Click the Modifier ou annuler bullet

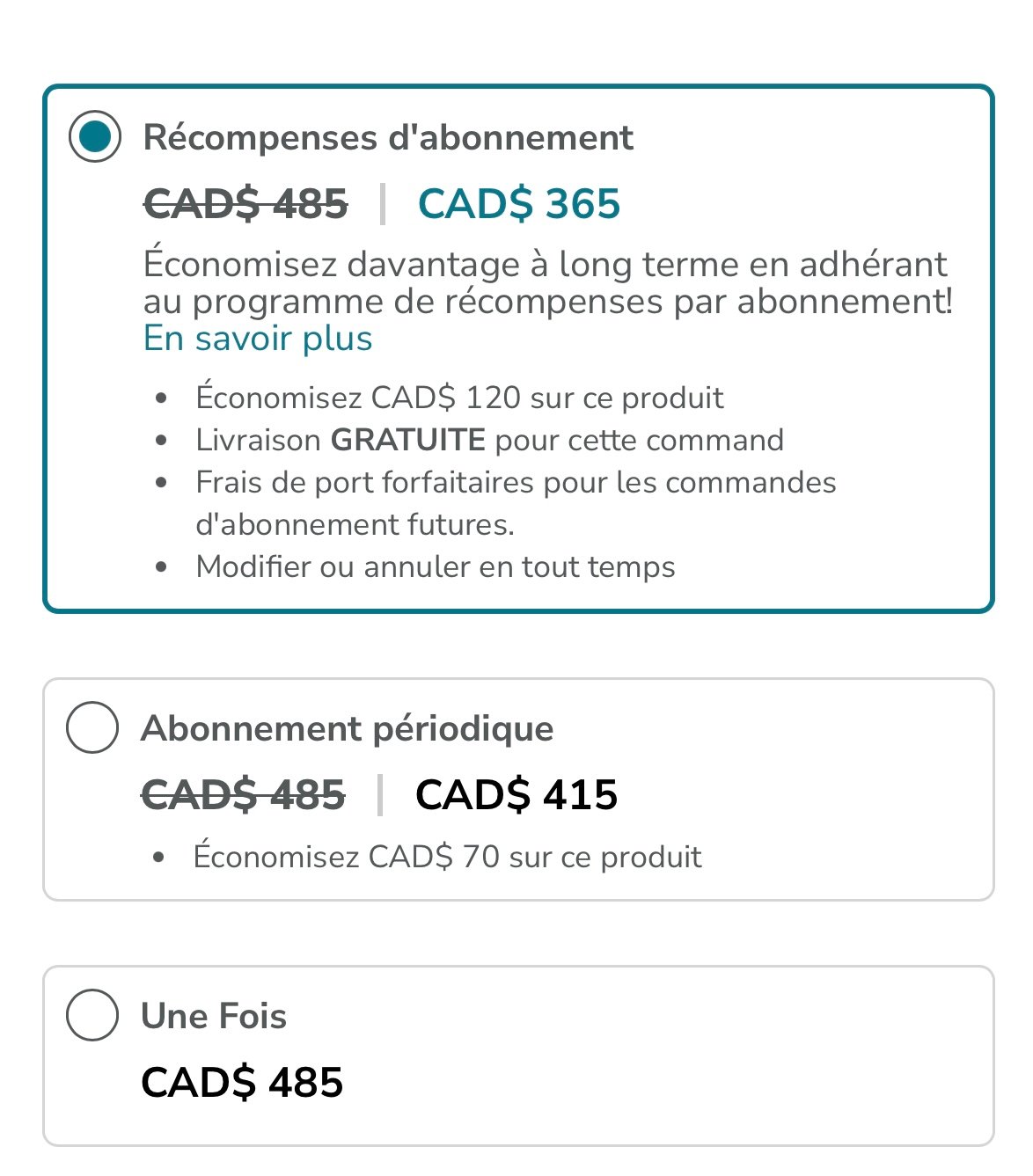pyautogui.click(x=436, y=566)
